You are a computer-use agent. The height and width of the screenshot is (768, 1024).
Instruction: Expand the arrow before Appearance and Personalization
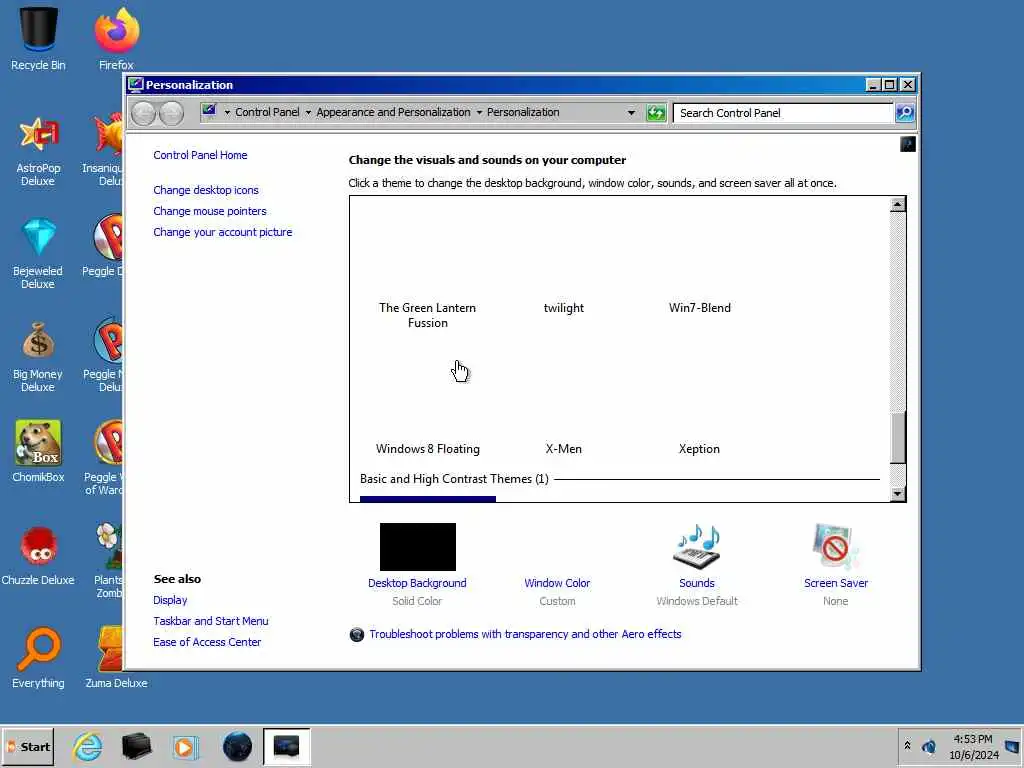(308, 113)
